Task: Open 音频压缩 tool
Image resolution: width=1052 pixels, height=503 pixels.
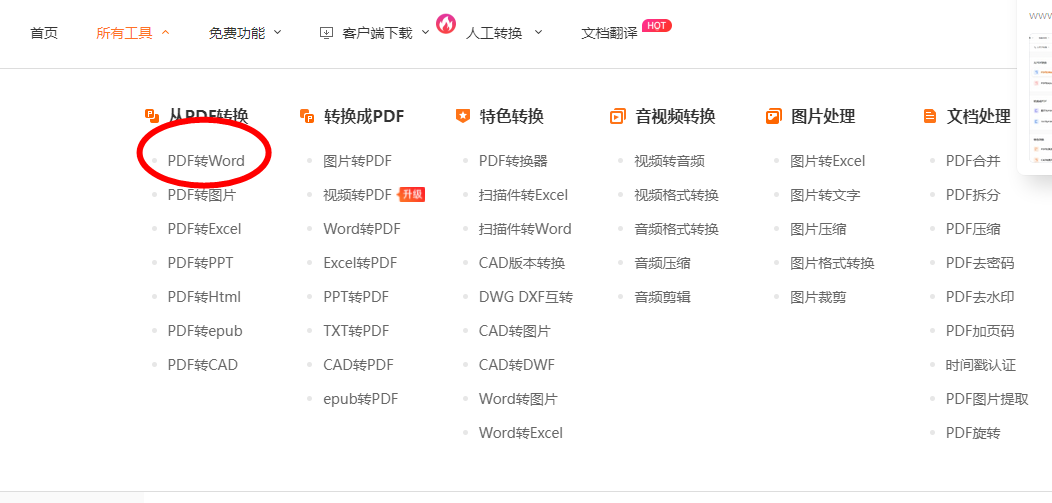Action: pyautogui.click(x=662, y=263)
